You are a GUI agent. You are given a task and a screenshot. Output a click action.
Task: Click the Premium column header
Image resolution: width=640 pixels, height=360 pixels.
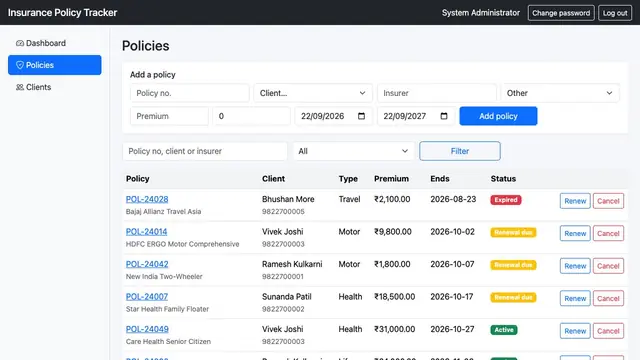391,179
